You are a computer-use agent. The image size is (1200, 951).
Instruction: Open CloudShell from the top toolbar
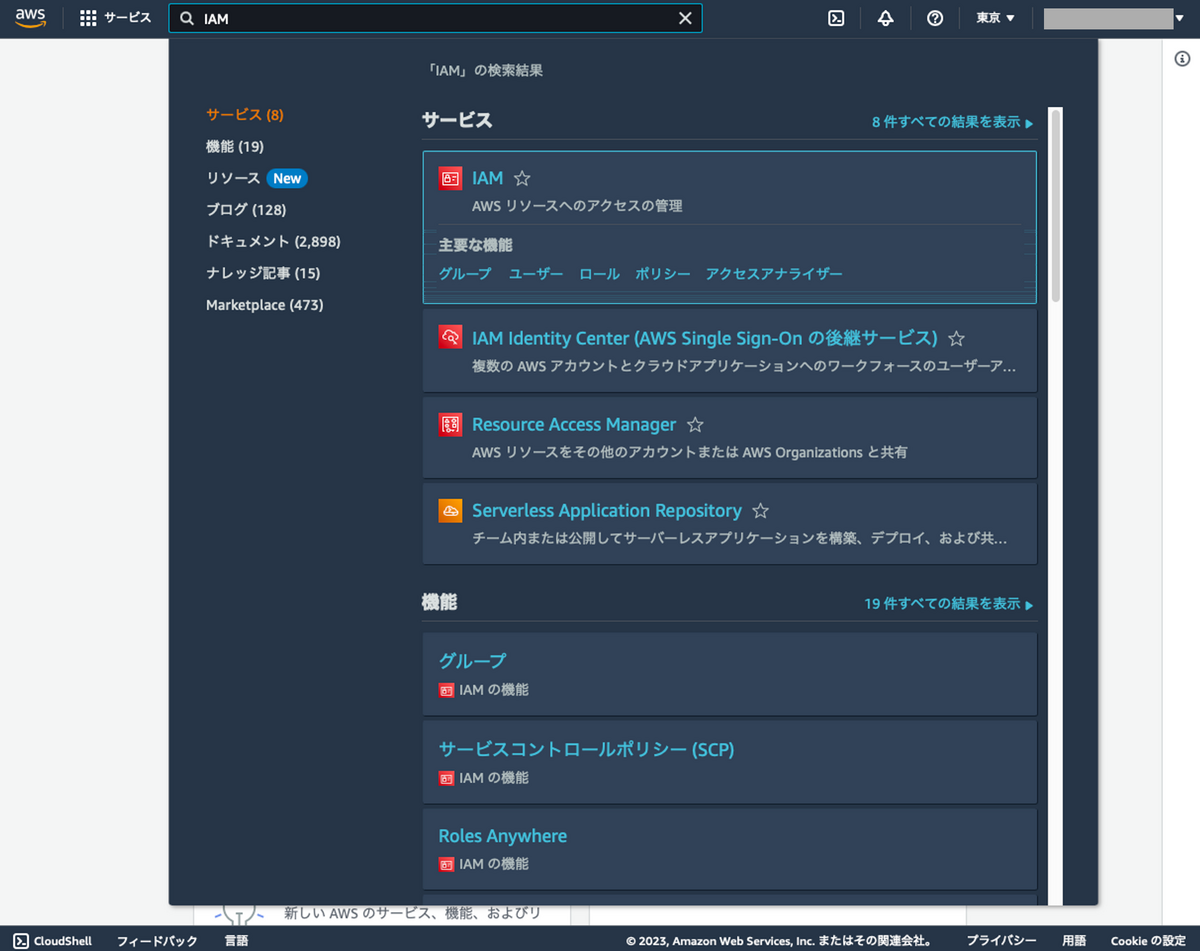click(x=836, y=18)
